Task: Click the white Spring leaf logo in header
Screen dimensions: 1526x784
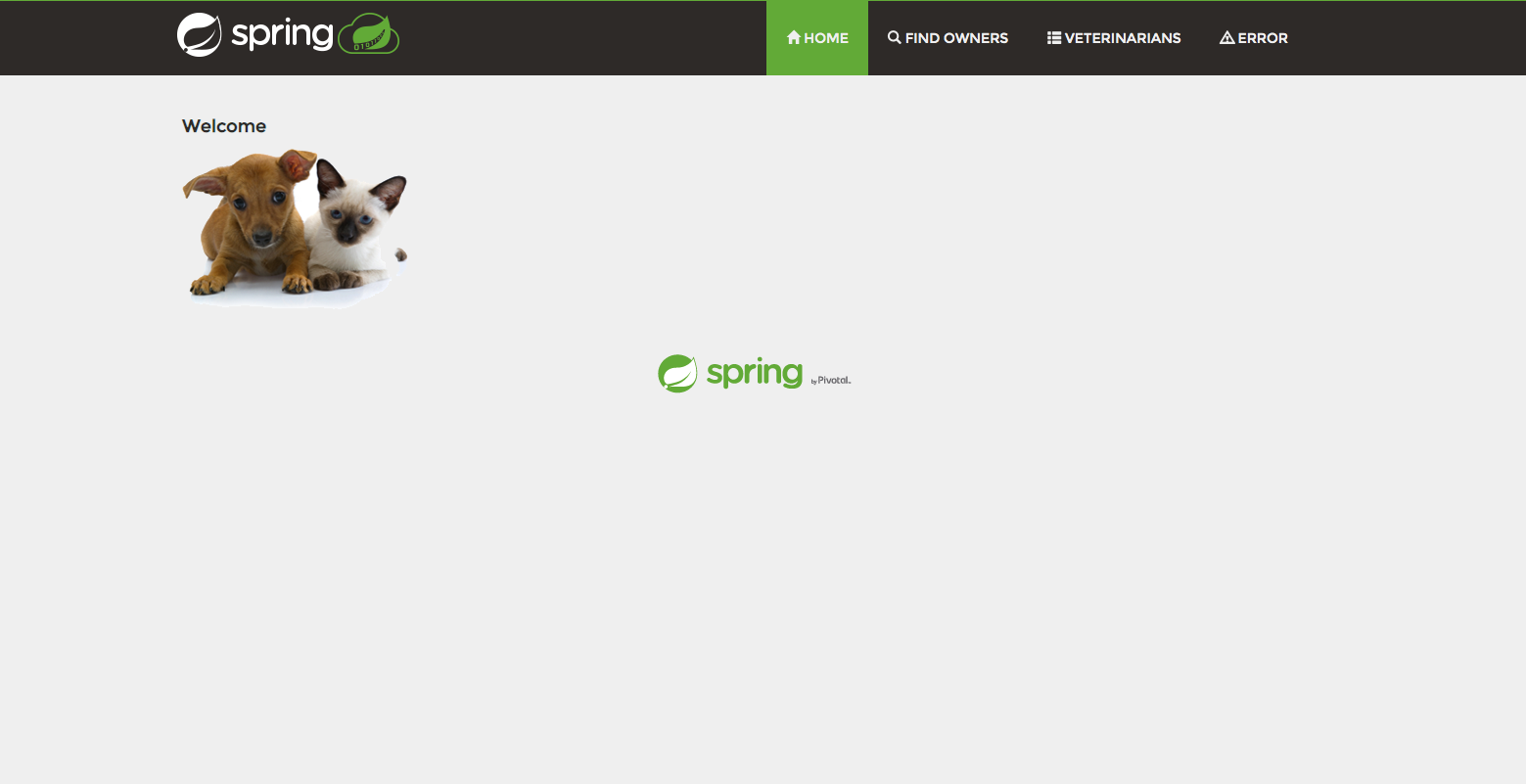Action: pos(199,34)
